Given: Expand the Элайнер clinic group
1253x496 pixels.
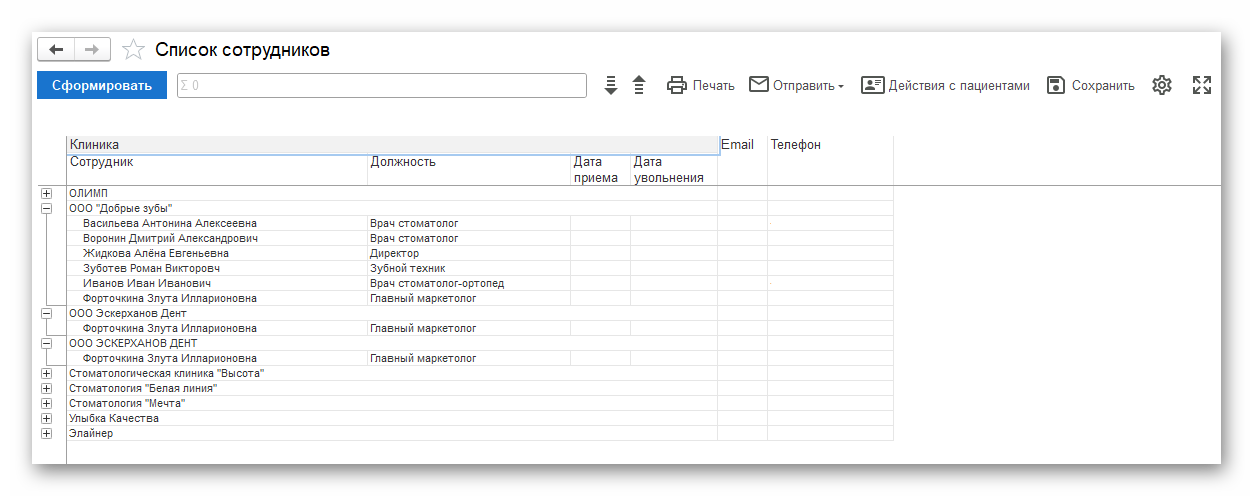Looking at the screenshot, I should tap(46, 433).
